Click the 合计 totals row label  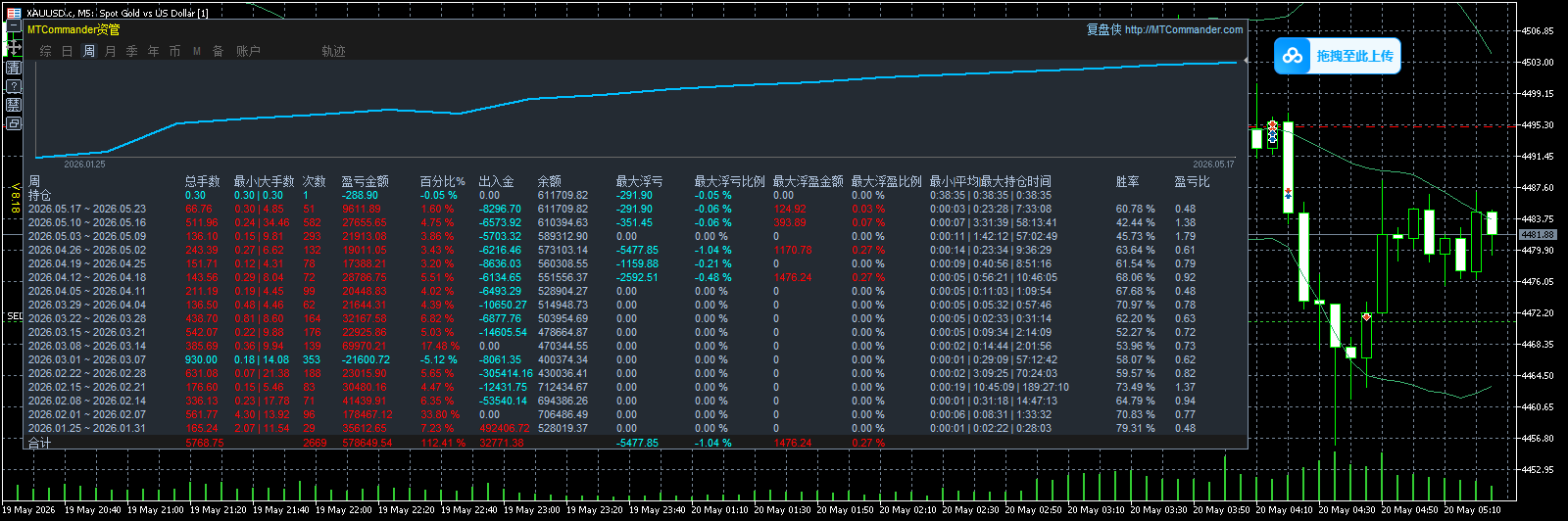click(39, 443)
